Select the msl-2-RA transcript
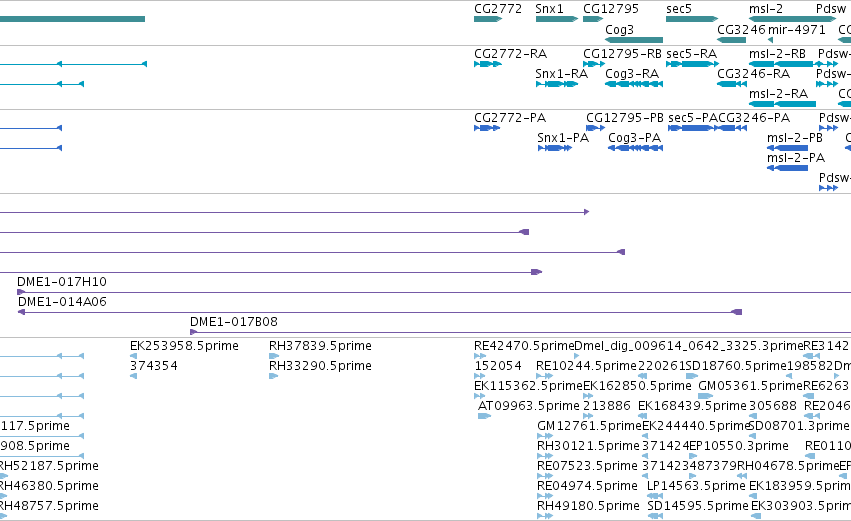 pyautogui.click(x=782, y=104)
